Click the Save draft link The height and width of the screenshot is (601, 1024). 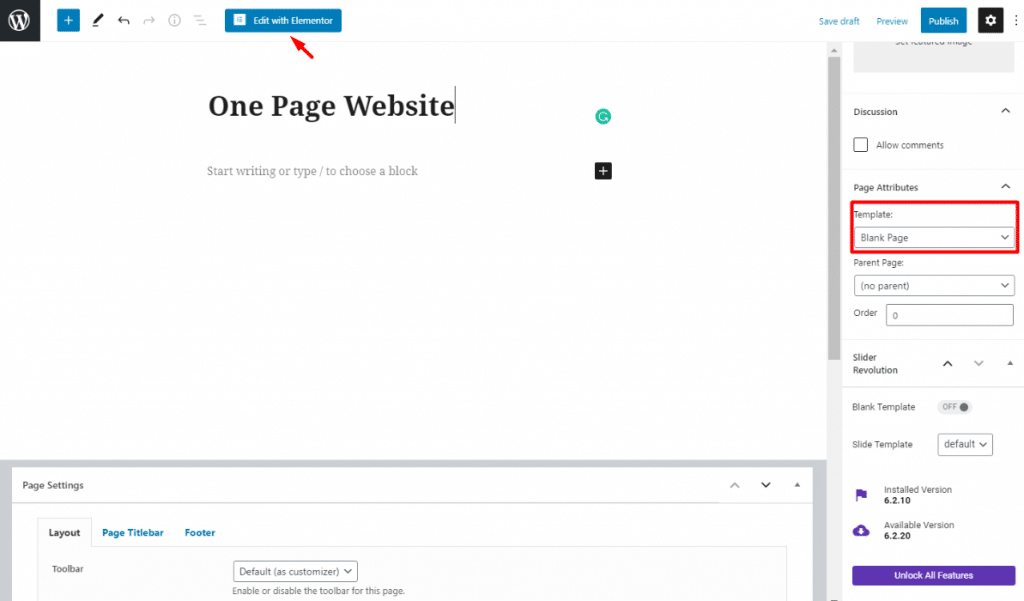pyautogui.click(x=839, y=21)
